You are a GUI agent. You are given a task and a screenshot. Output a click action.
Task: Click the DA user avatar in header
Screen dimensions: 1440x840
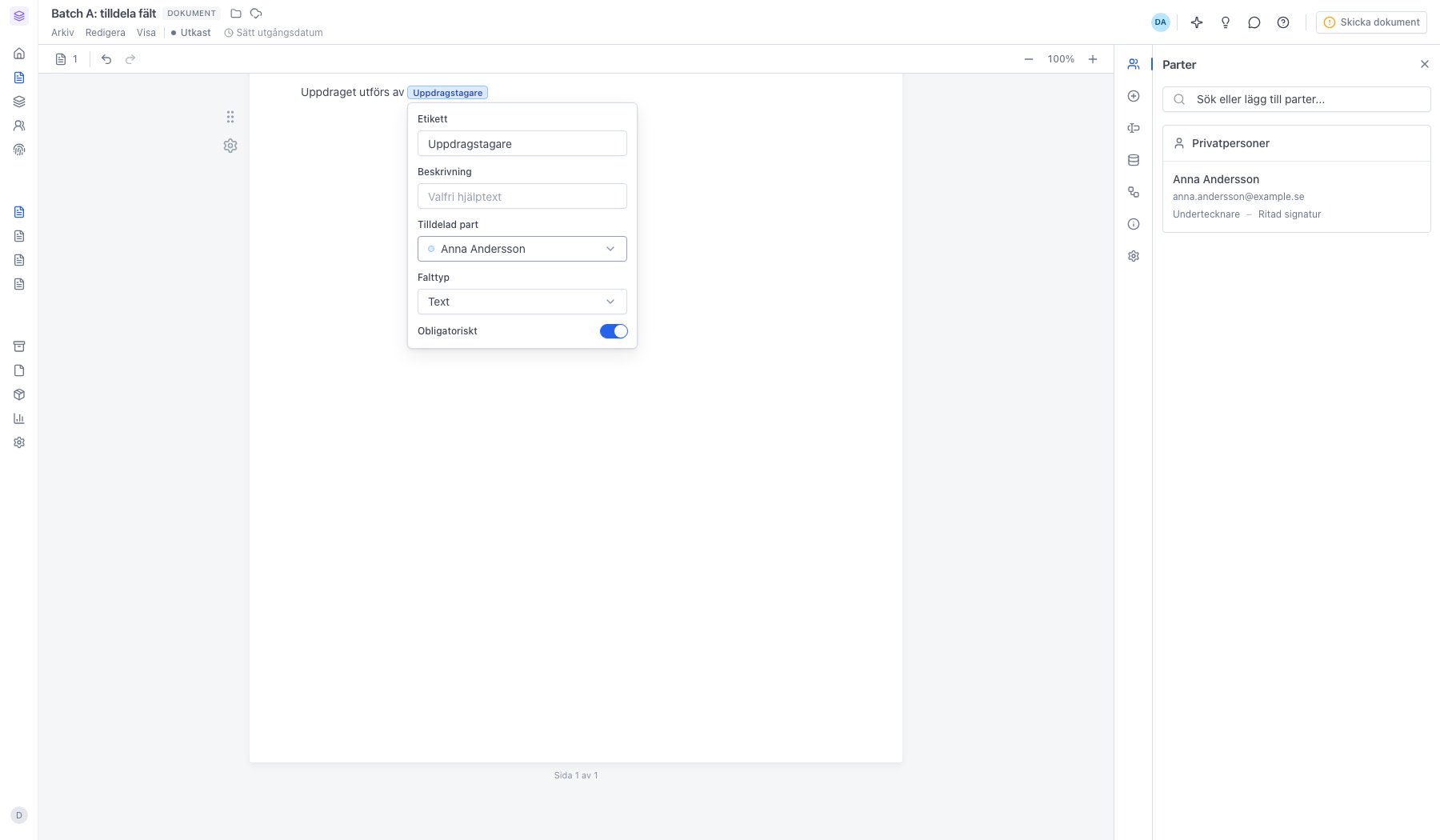pyautogui.click(x=1161, y=22)
